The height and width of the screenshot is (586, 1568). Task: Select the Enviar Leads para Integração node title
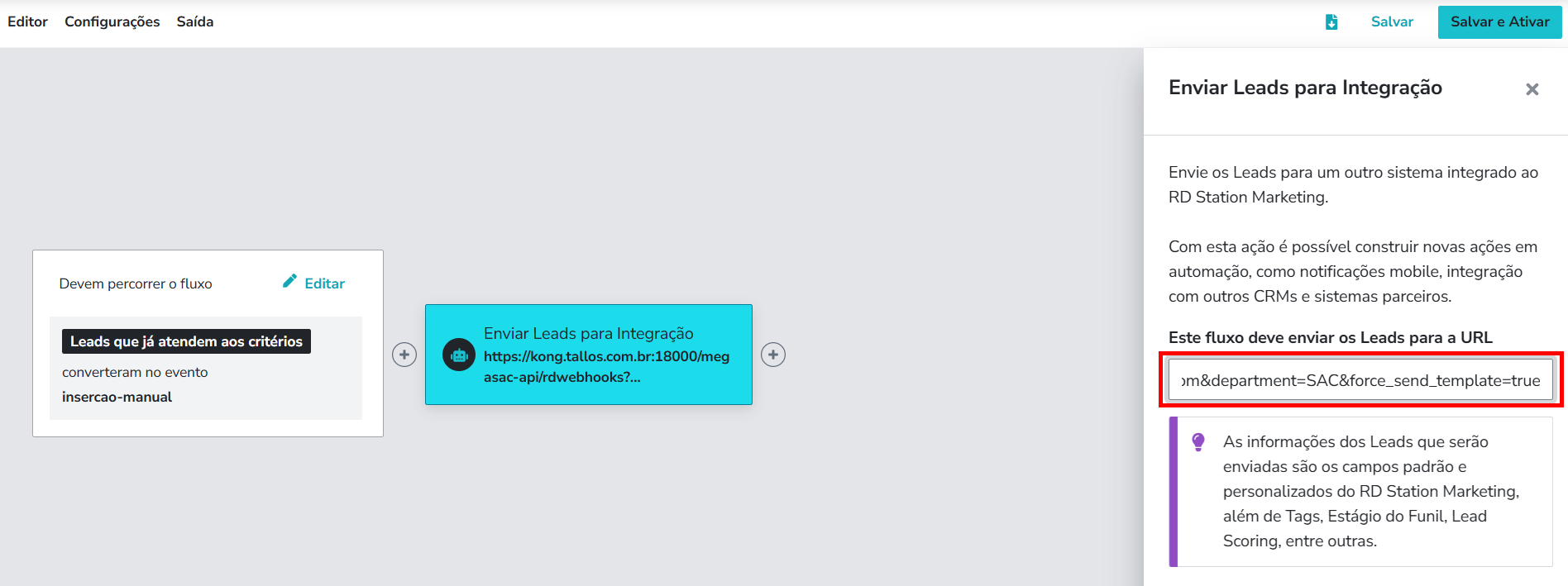588,333
